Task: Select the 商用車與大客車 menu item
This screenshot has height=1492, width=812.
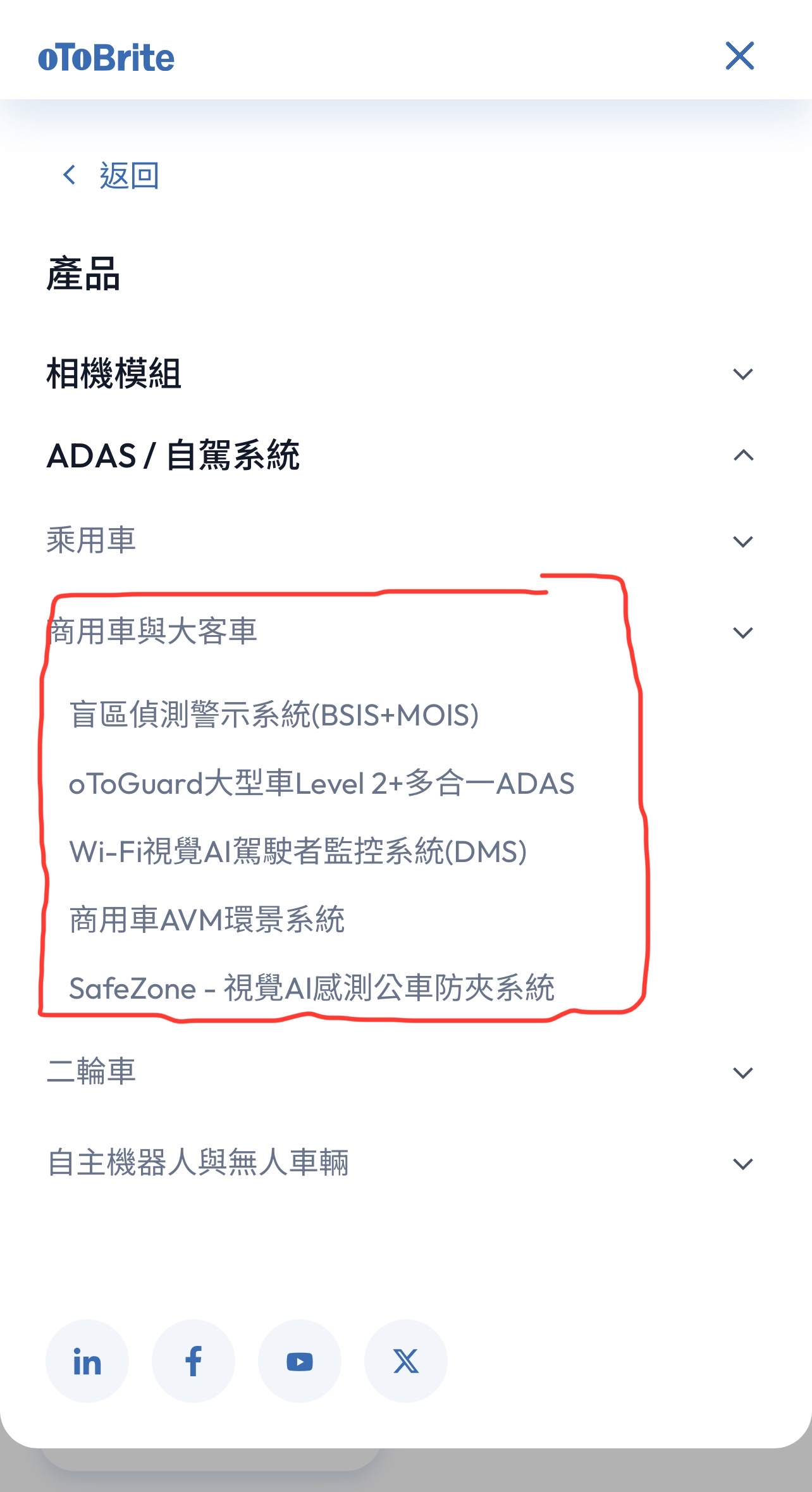Action: click(x=152, y=631)
